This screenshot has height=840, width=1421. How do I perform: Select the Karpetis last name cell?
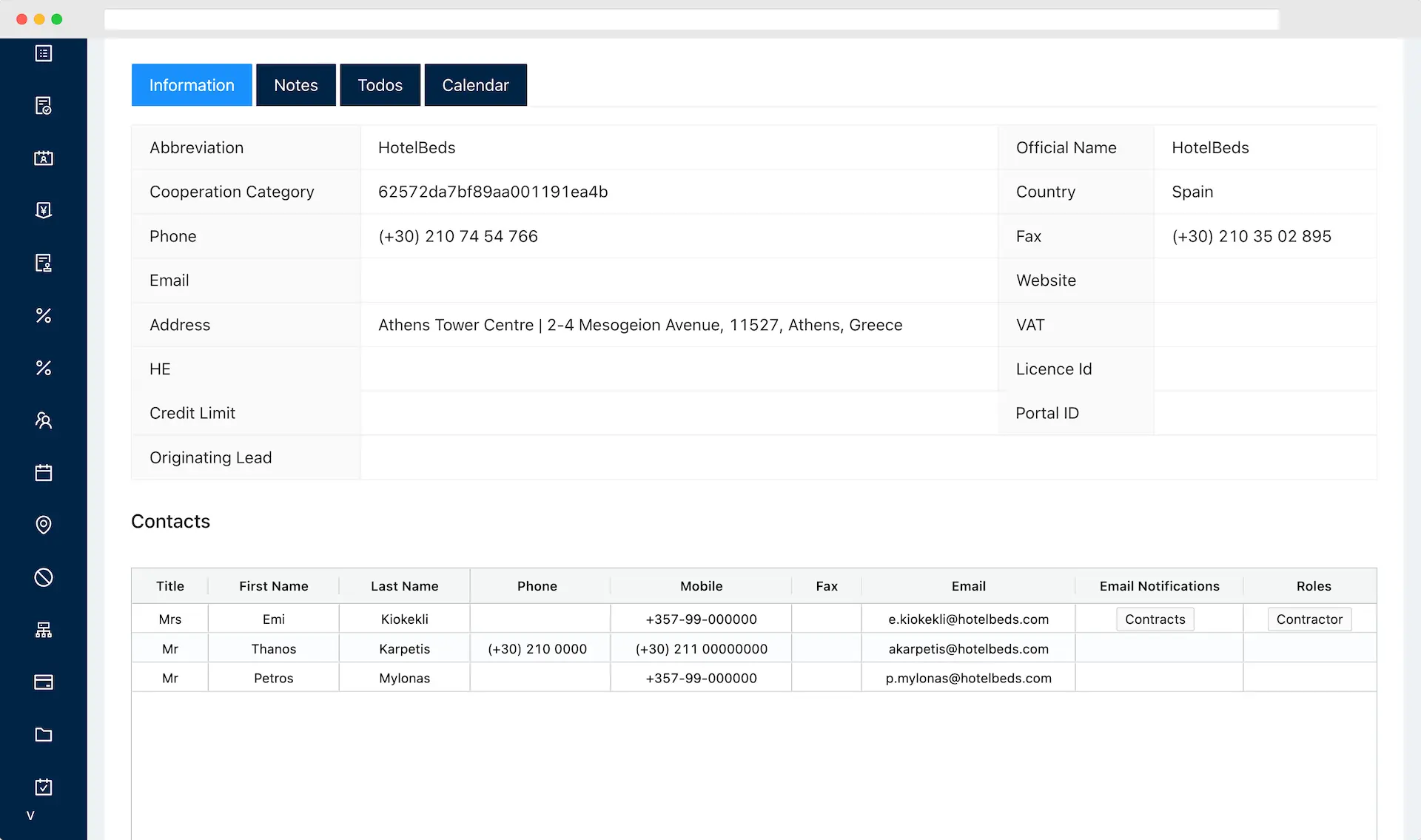pos(405,649)
